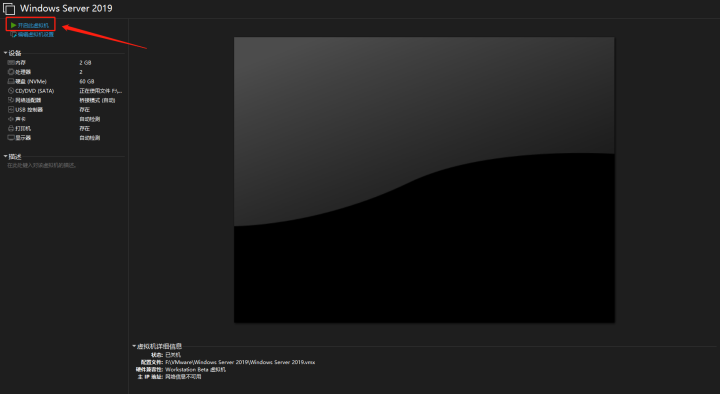The image size is (720, 394).
Task: Select the CD/DVD (SATA) row label
Action: pyautogui.click(x=35, y=91)
